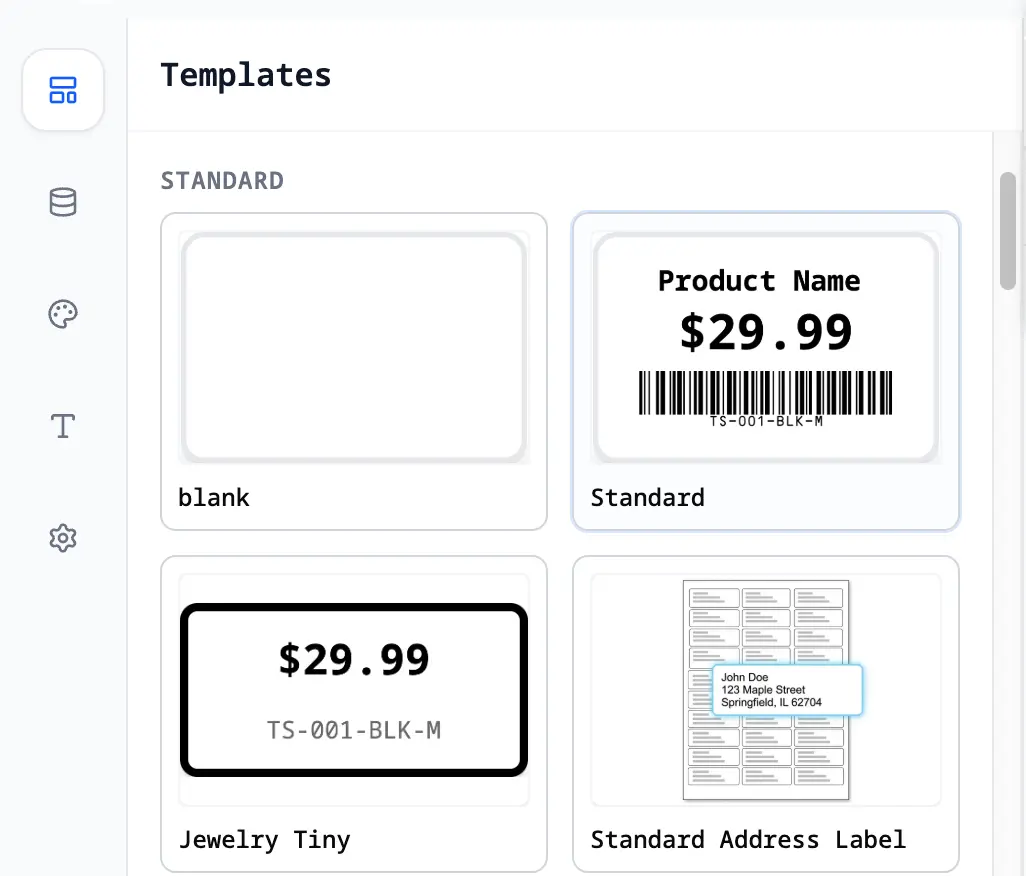Click the "blank" template name
1026x876 pixels.
pyautogui.click(x=214, y=497)
